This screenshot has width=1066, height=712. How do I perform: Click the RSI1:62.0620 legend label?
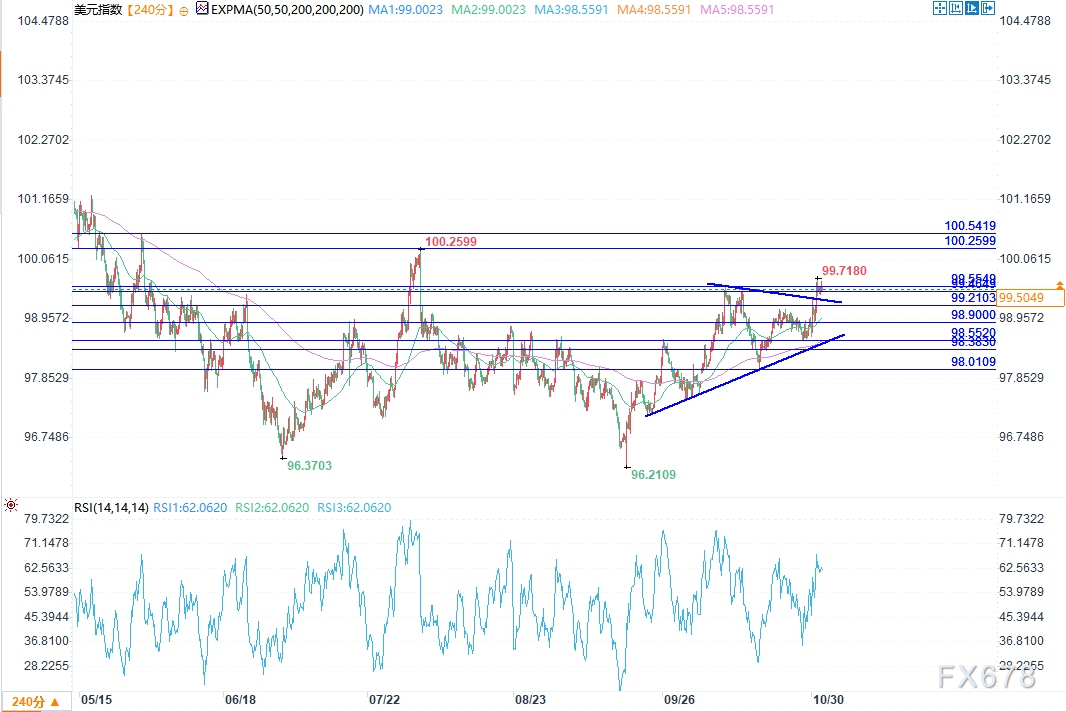click(x=192, y=508)
